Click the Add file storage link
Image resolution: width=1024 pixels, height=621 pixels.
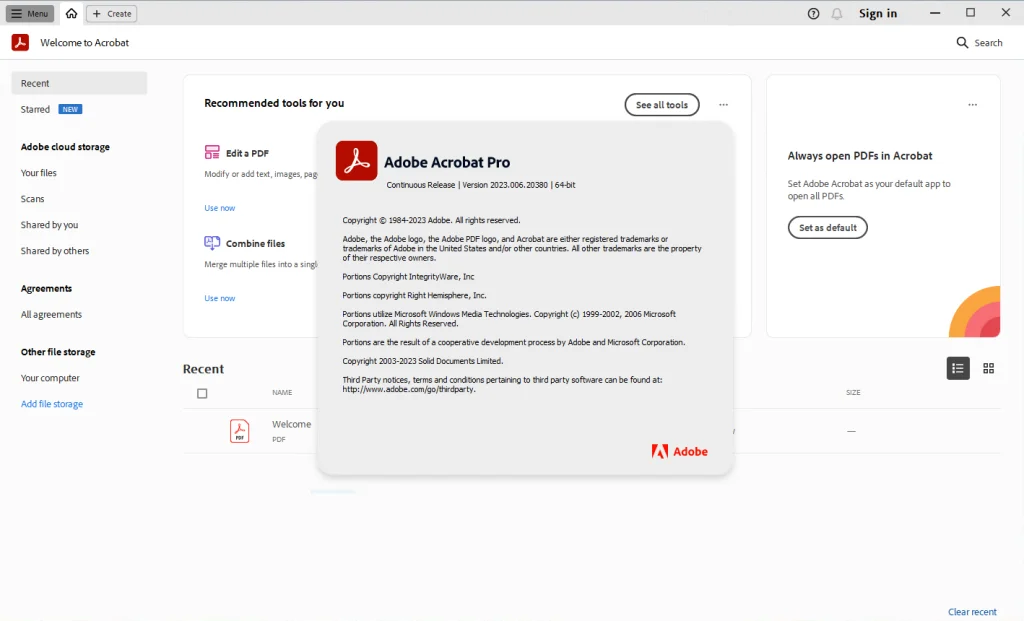[52, 404]
